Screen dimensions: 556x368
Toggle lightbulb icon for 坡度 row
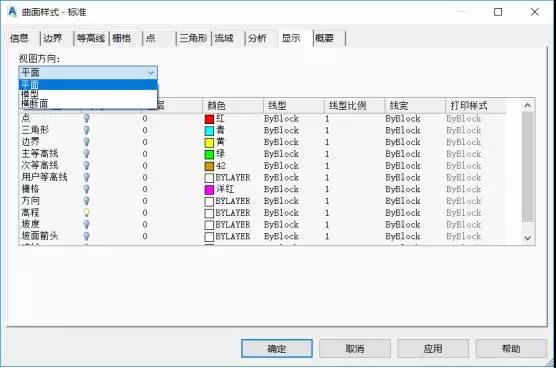click(x=87, y=224)
